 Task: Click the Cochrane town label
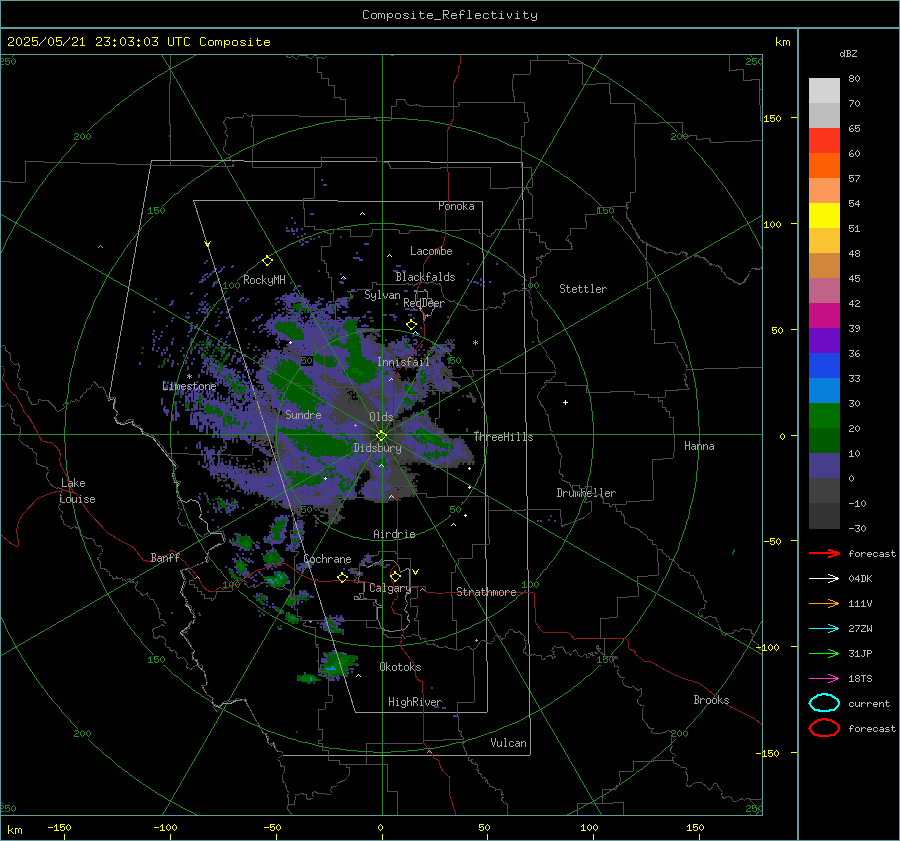(327, 559)
